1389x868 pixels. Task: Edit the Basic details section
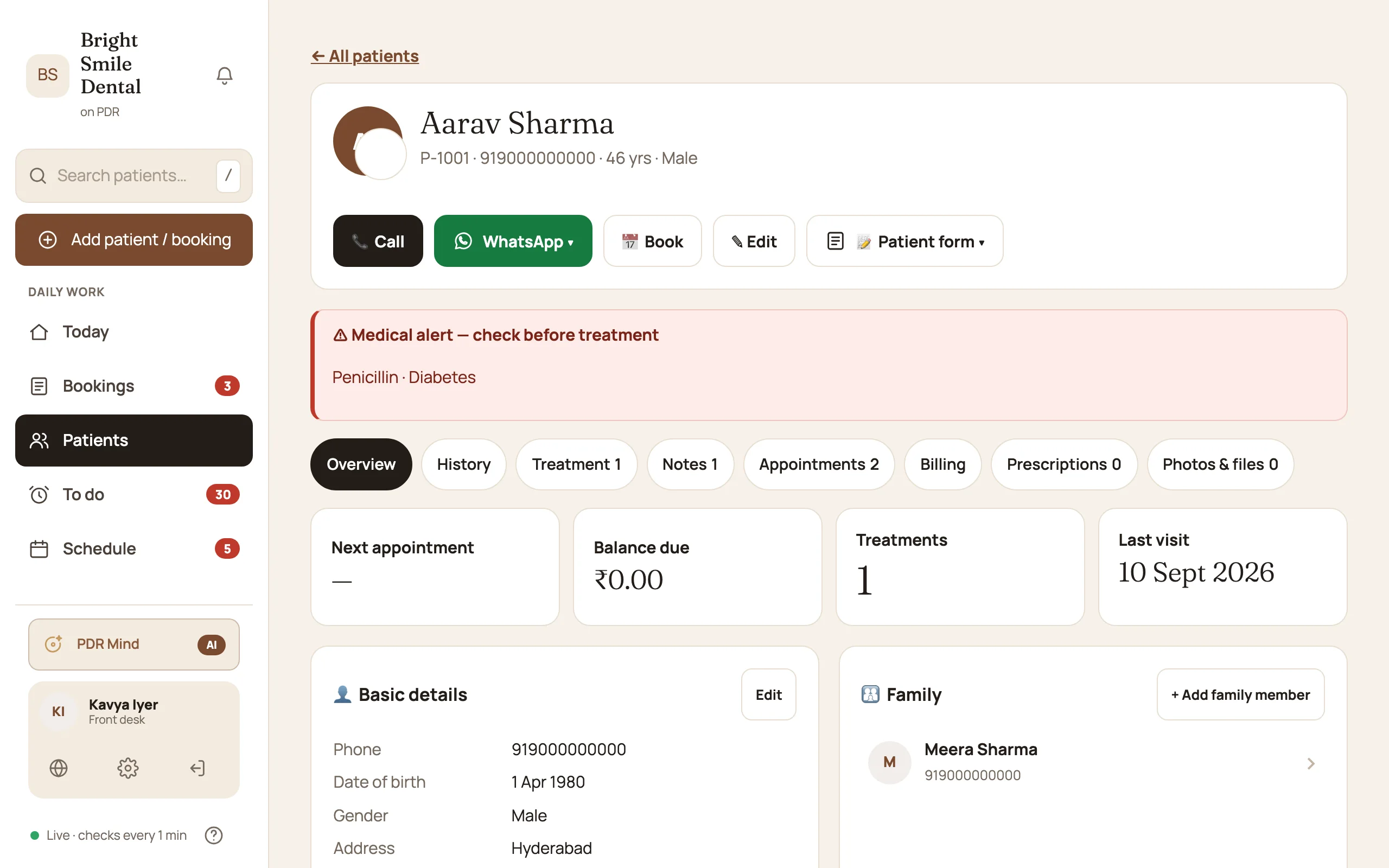click(x=768, y=694)
